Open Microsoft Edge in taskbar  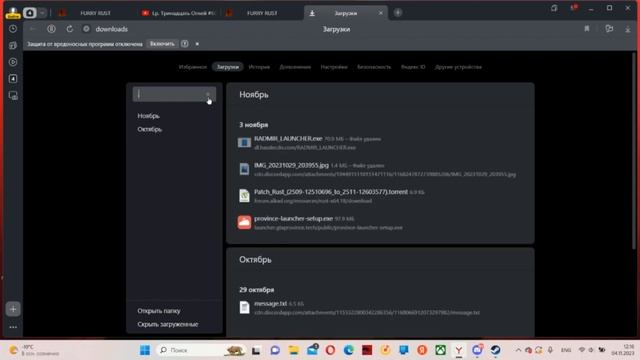click(x=349, y=350)
